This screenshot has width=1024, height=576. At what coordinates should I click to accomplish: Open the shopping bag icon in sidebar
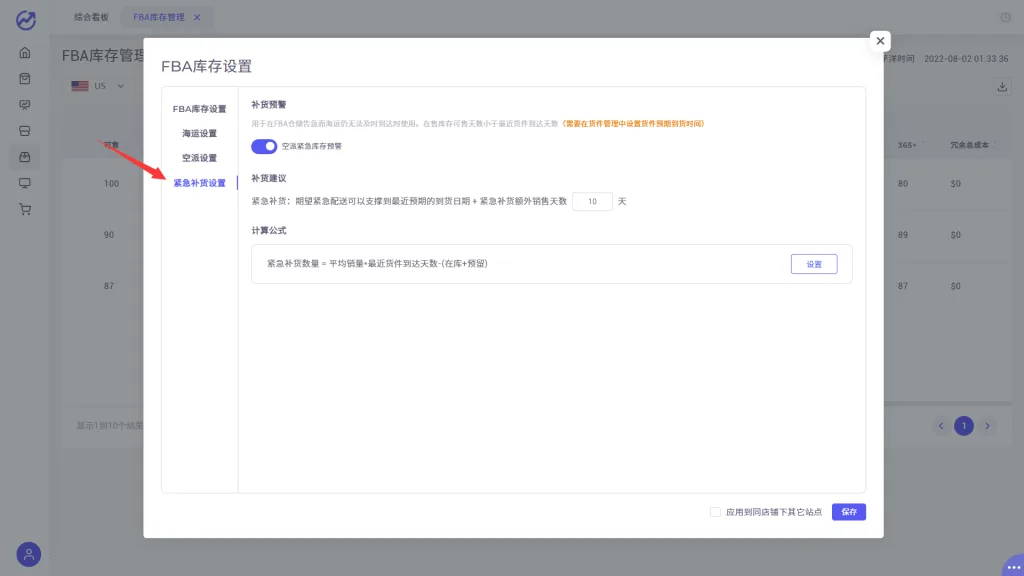tap(25, 78)
